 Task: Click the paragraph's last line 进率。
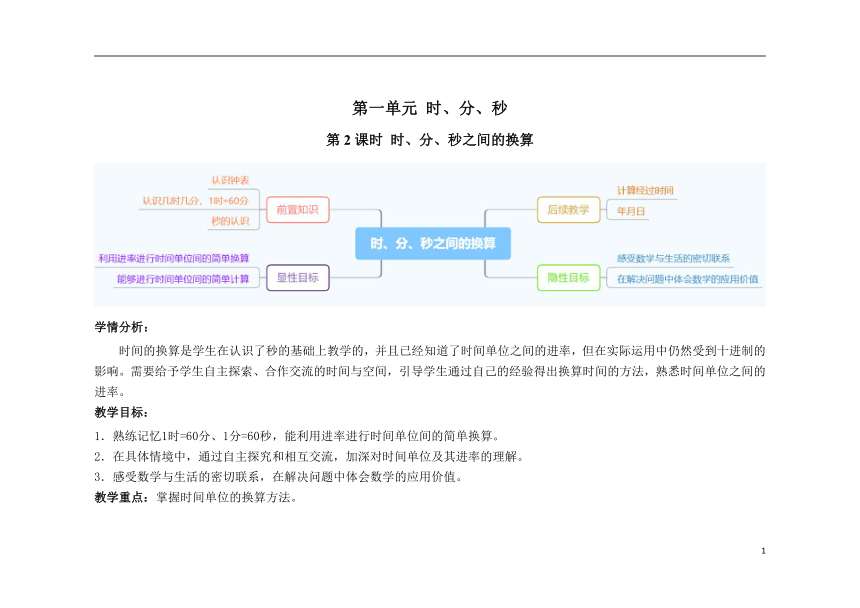(110, 392)
